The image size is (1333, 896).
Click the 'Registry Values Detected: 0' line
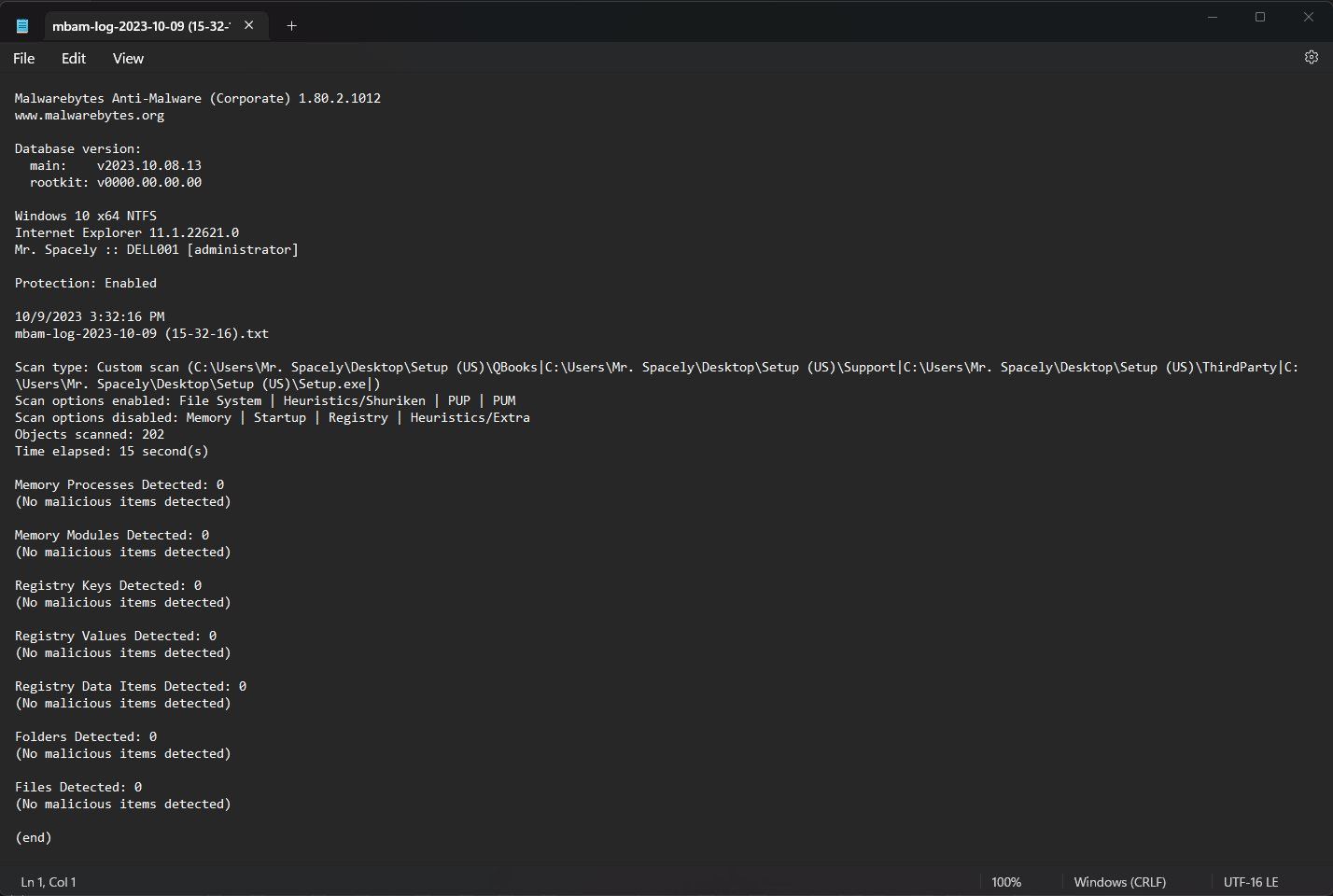[x=116, y=636]
